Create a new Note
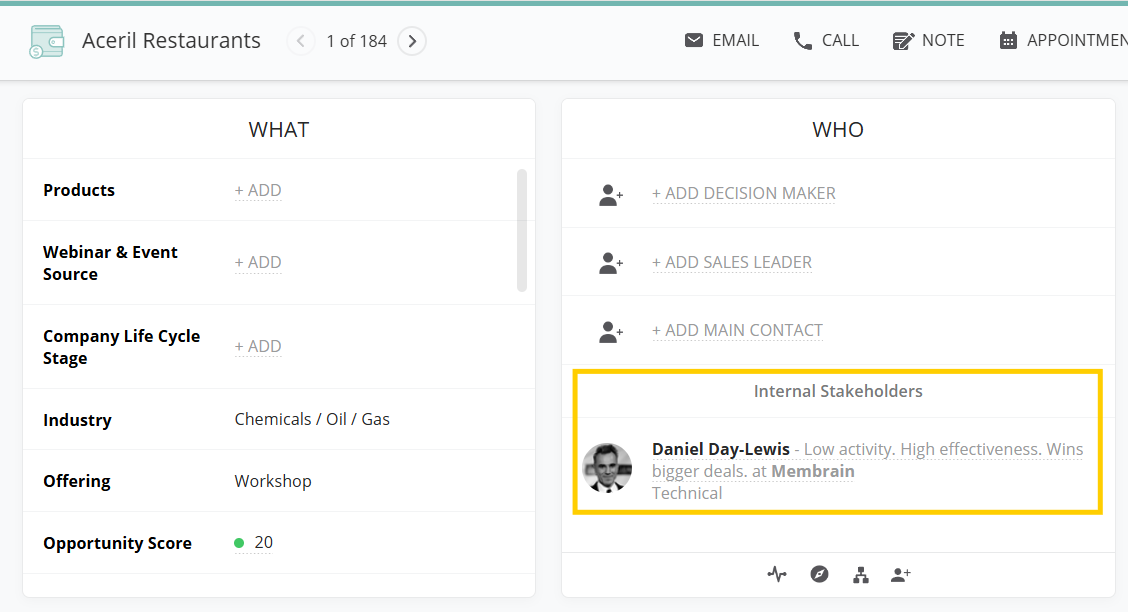Image resolution: width=1128 pixels, height=612 pixels. tap(928, 41)
